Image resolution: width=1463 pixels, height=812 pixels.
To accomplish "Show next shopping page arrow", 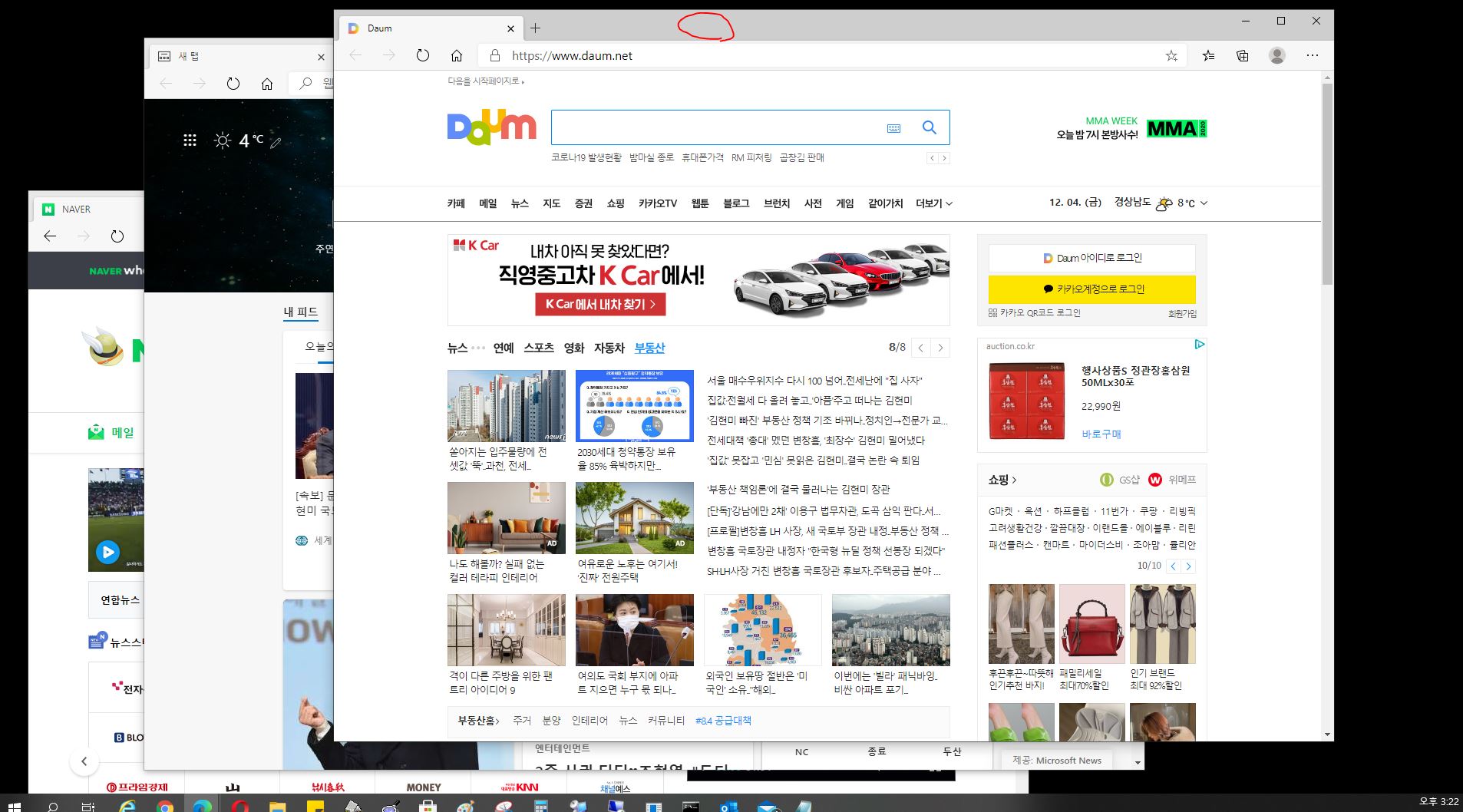I will click(x=1188, y=566).
